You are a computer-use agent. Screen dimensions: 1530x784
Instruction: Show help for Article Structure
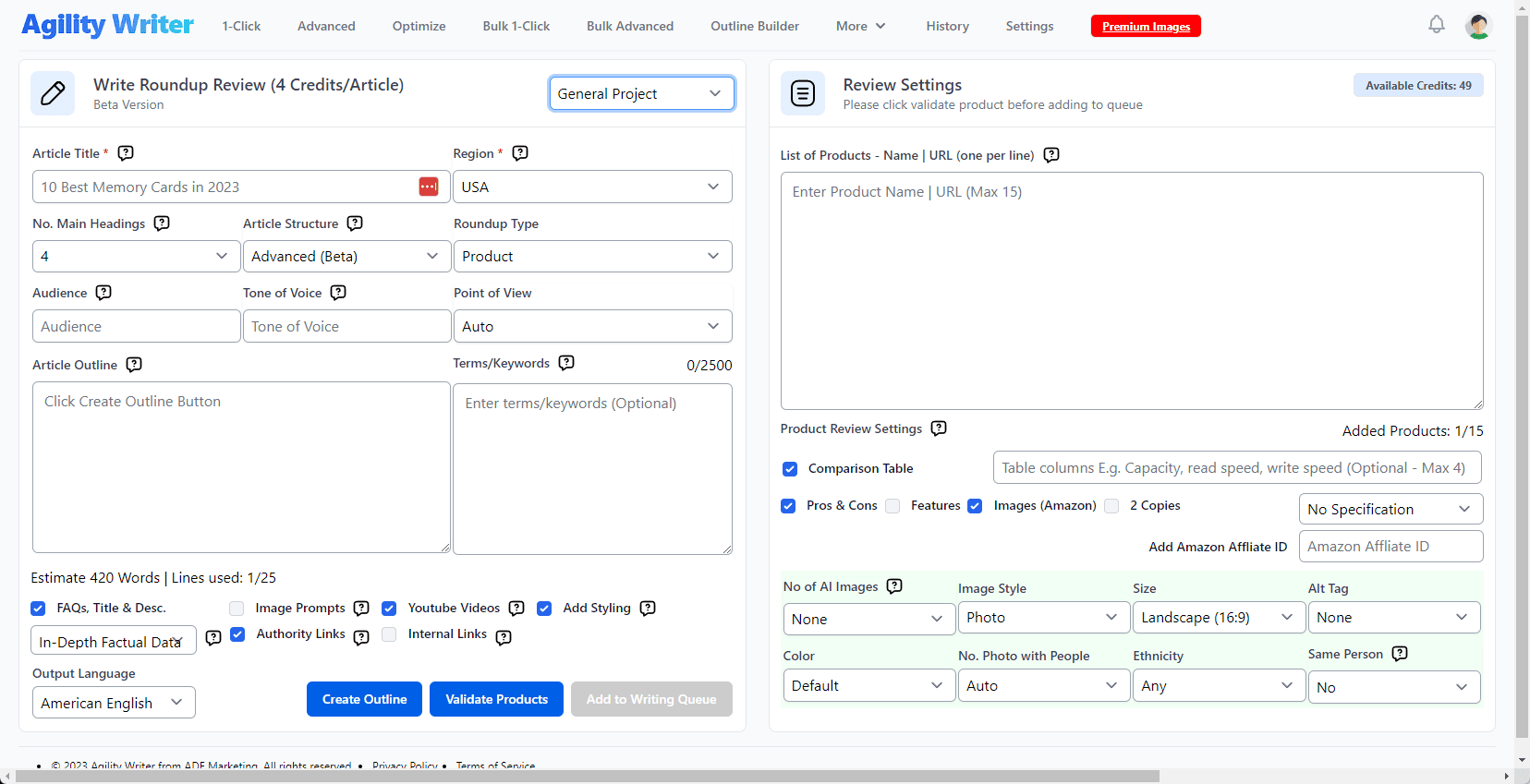pyautogui.click(x=355, y=223)
